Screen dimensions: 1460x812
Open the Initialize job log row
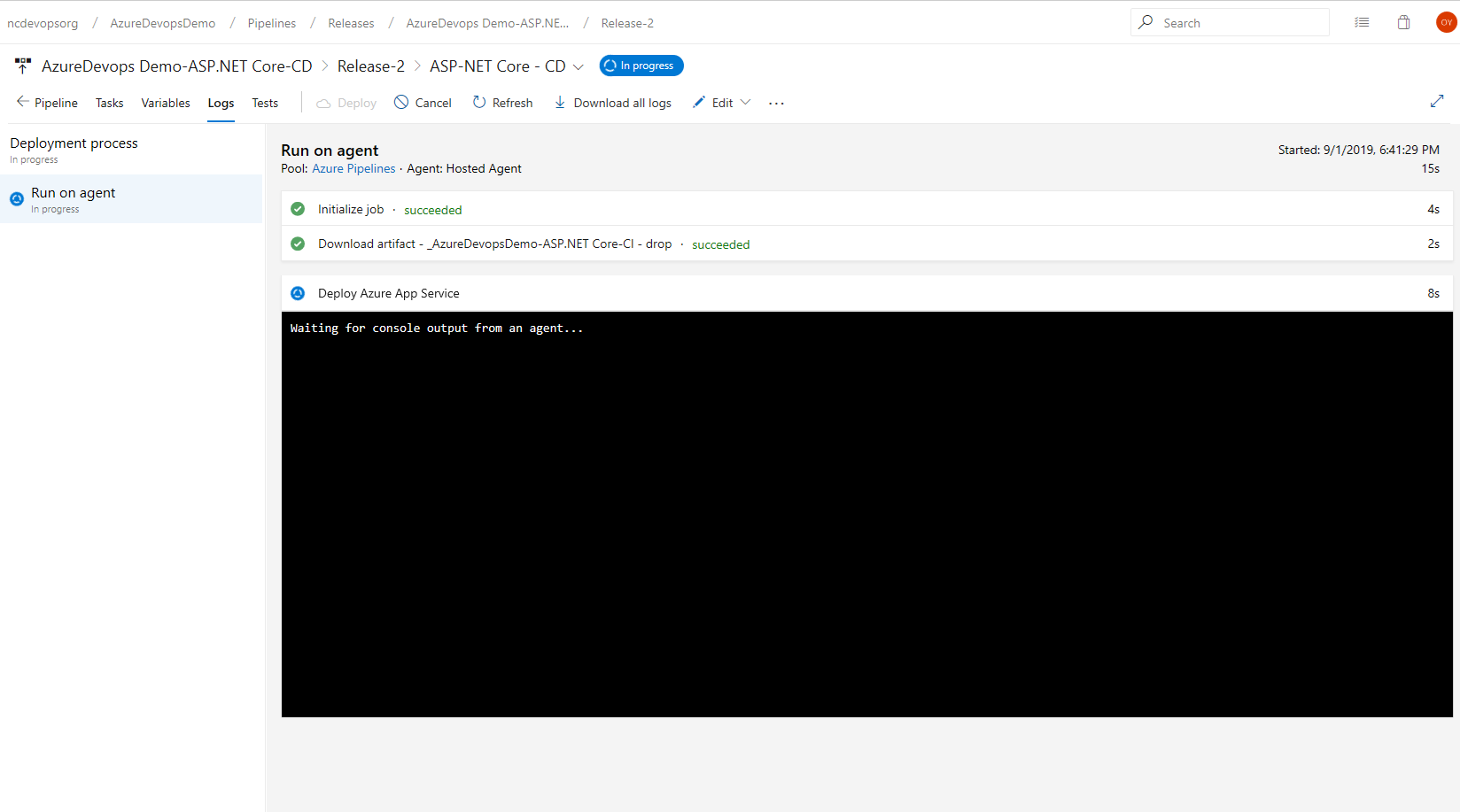867,209
